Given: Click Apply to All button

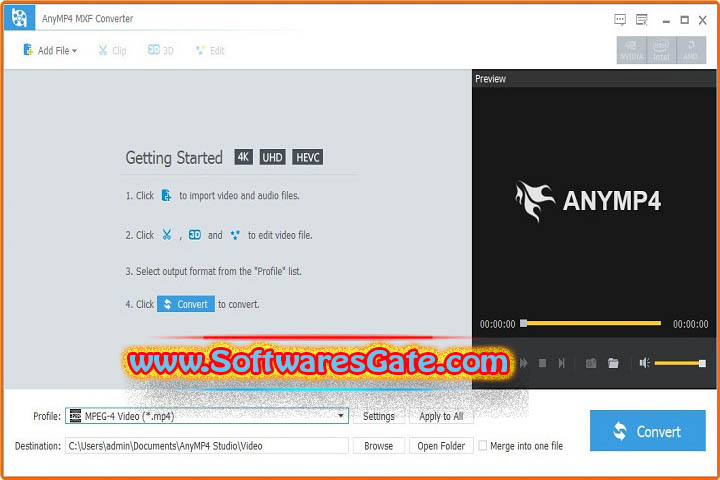Looking at the screenshot, I should point(441,416).
